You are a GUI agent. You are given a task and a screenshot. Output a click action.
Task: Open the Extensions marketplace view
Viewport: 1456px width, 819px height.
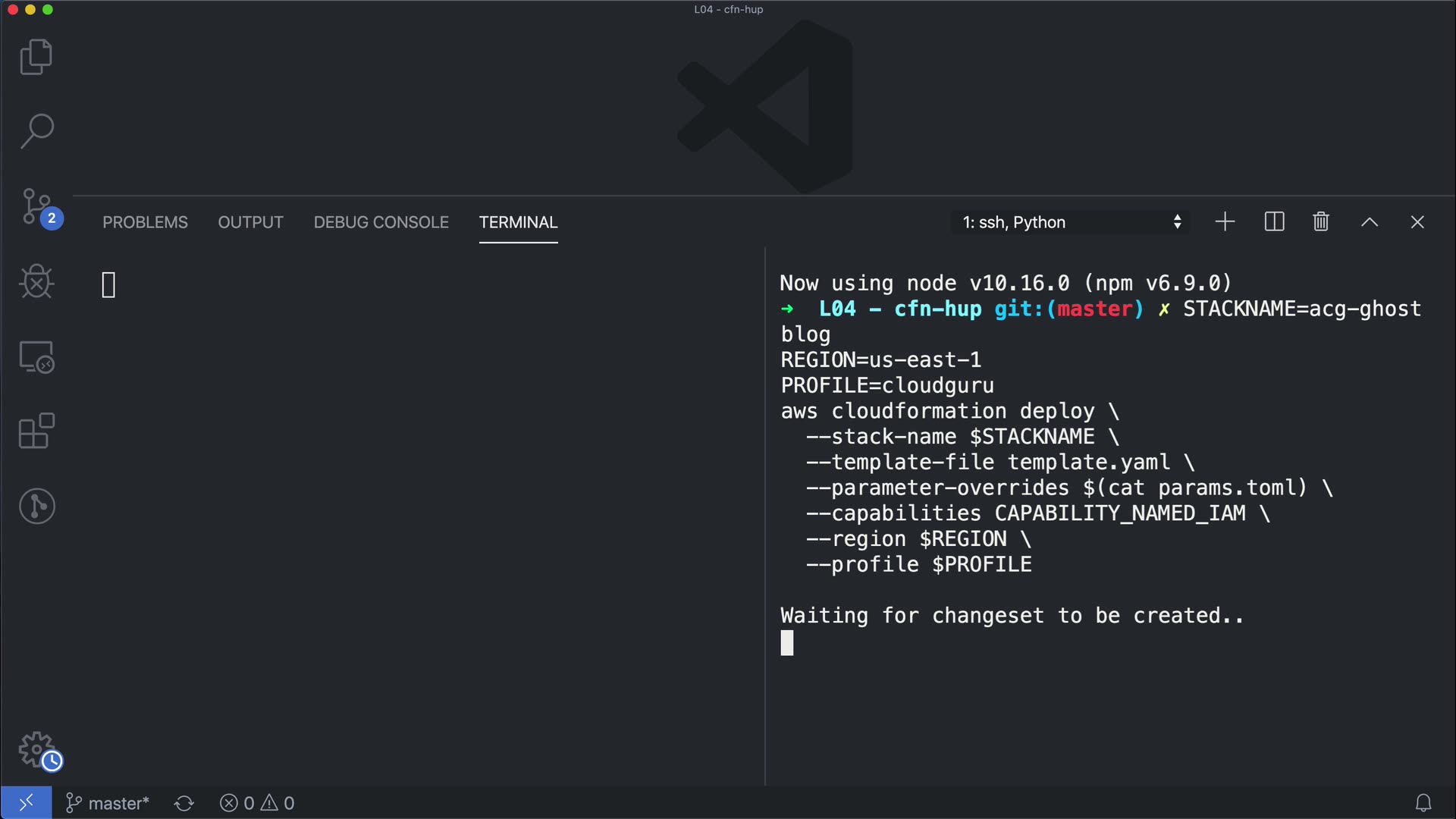click(36, 431)
